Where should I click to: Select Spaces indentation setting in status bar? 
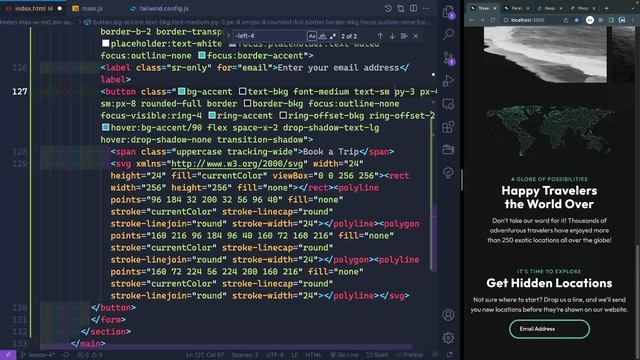click(x=245, y=355)
